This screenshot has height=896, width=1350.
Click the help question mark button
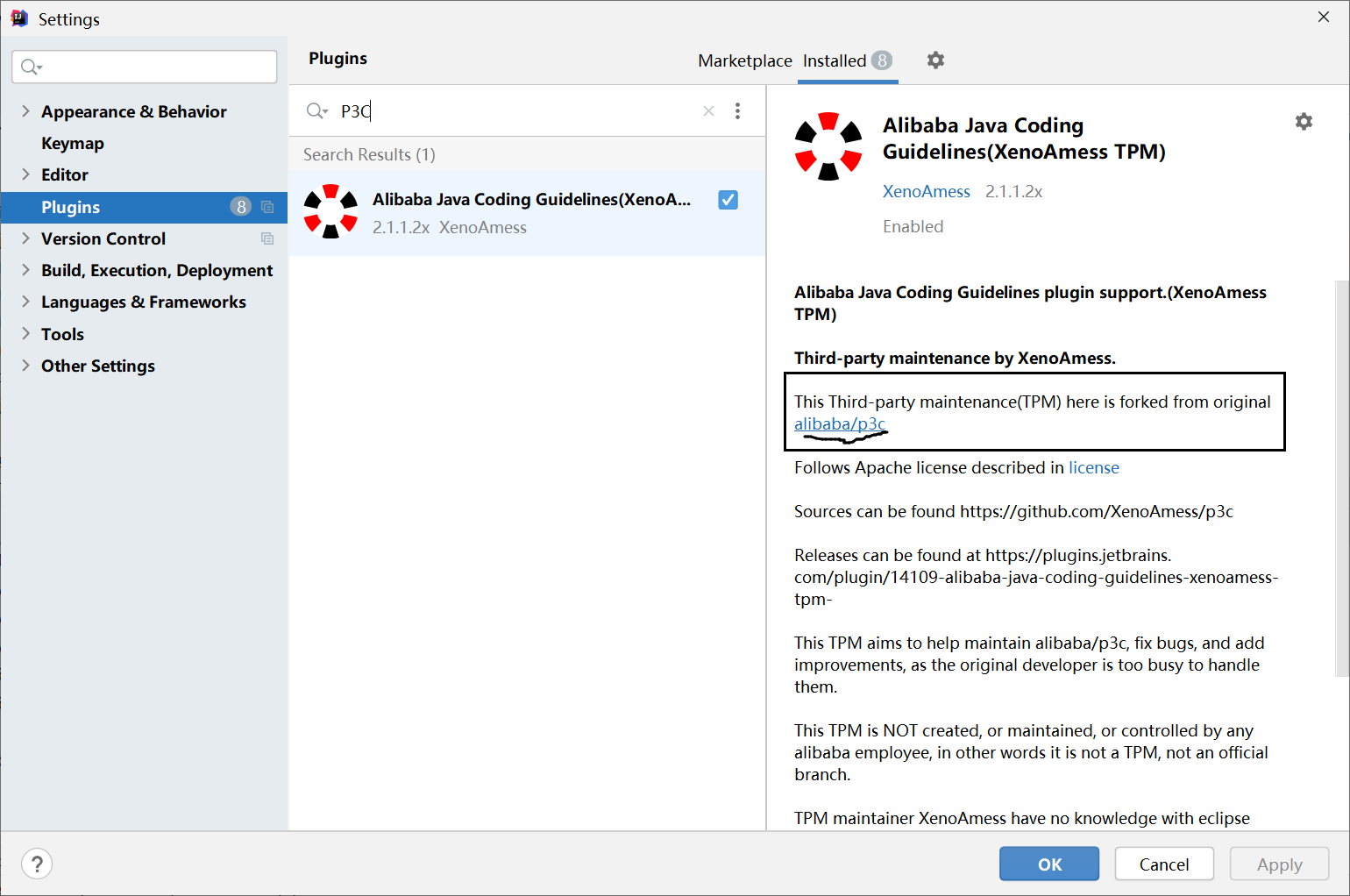pos(37,864)
